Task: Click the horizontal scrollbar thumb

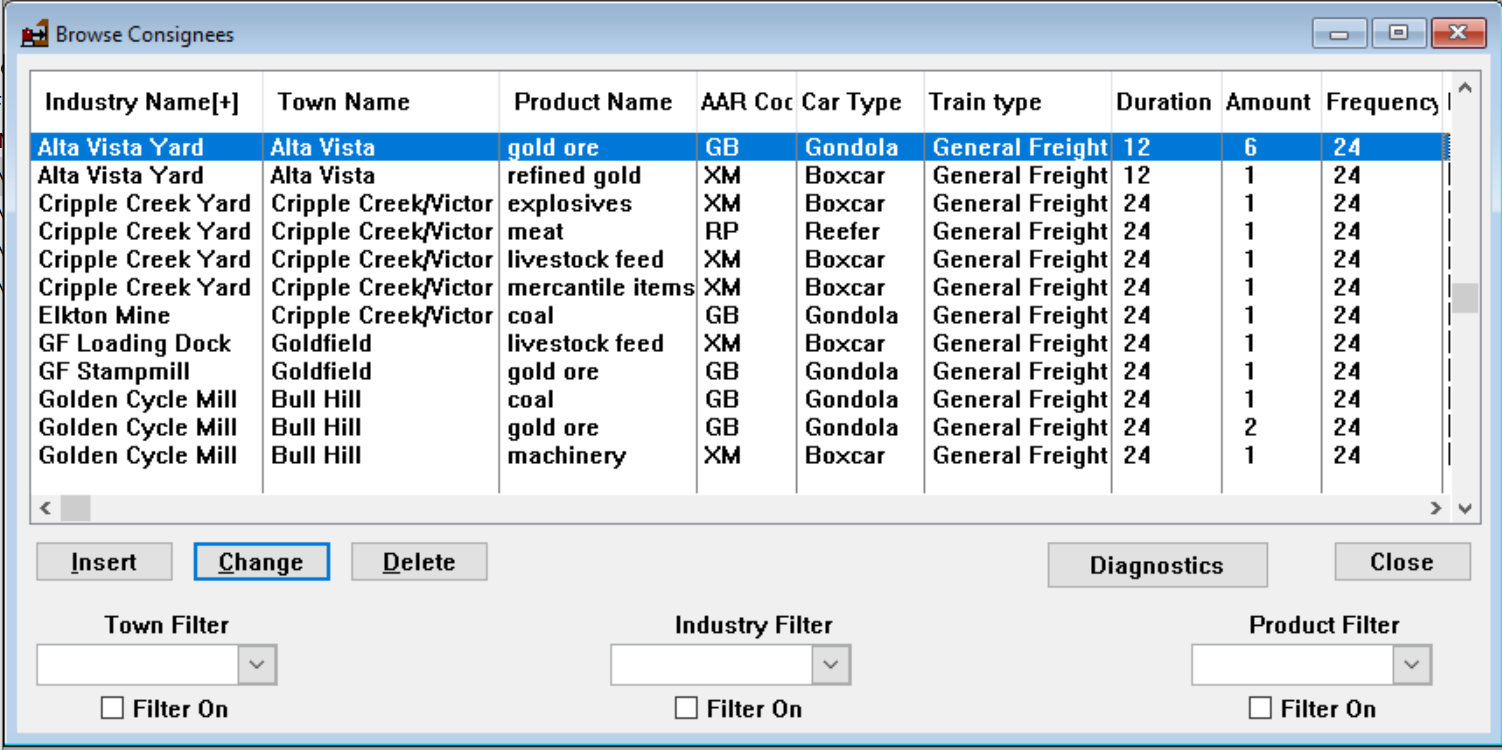Action: tap(75, 508)
